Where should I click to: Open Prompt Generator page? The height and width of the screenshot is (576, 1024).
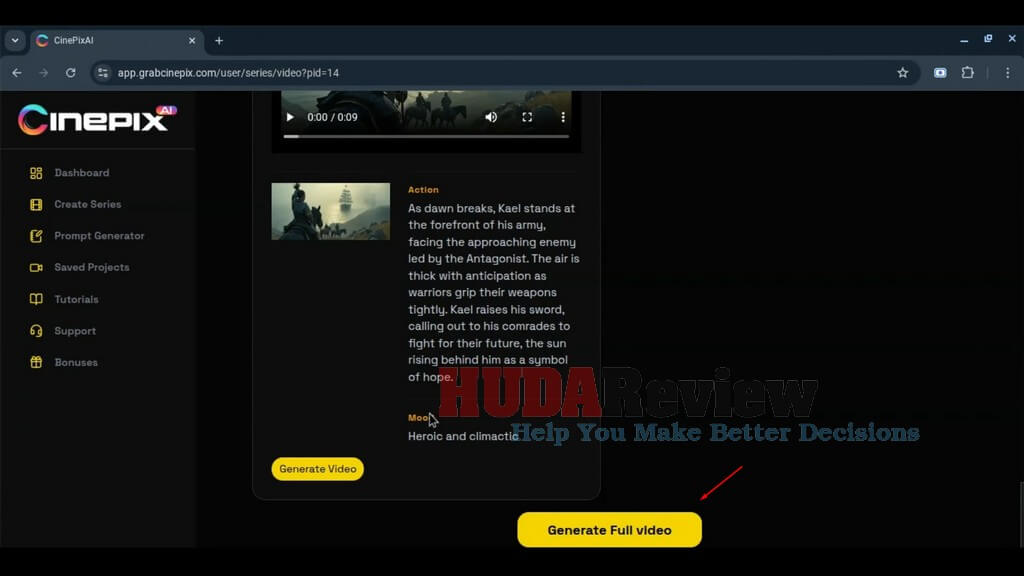pos(99,236)
